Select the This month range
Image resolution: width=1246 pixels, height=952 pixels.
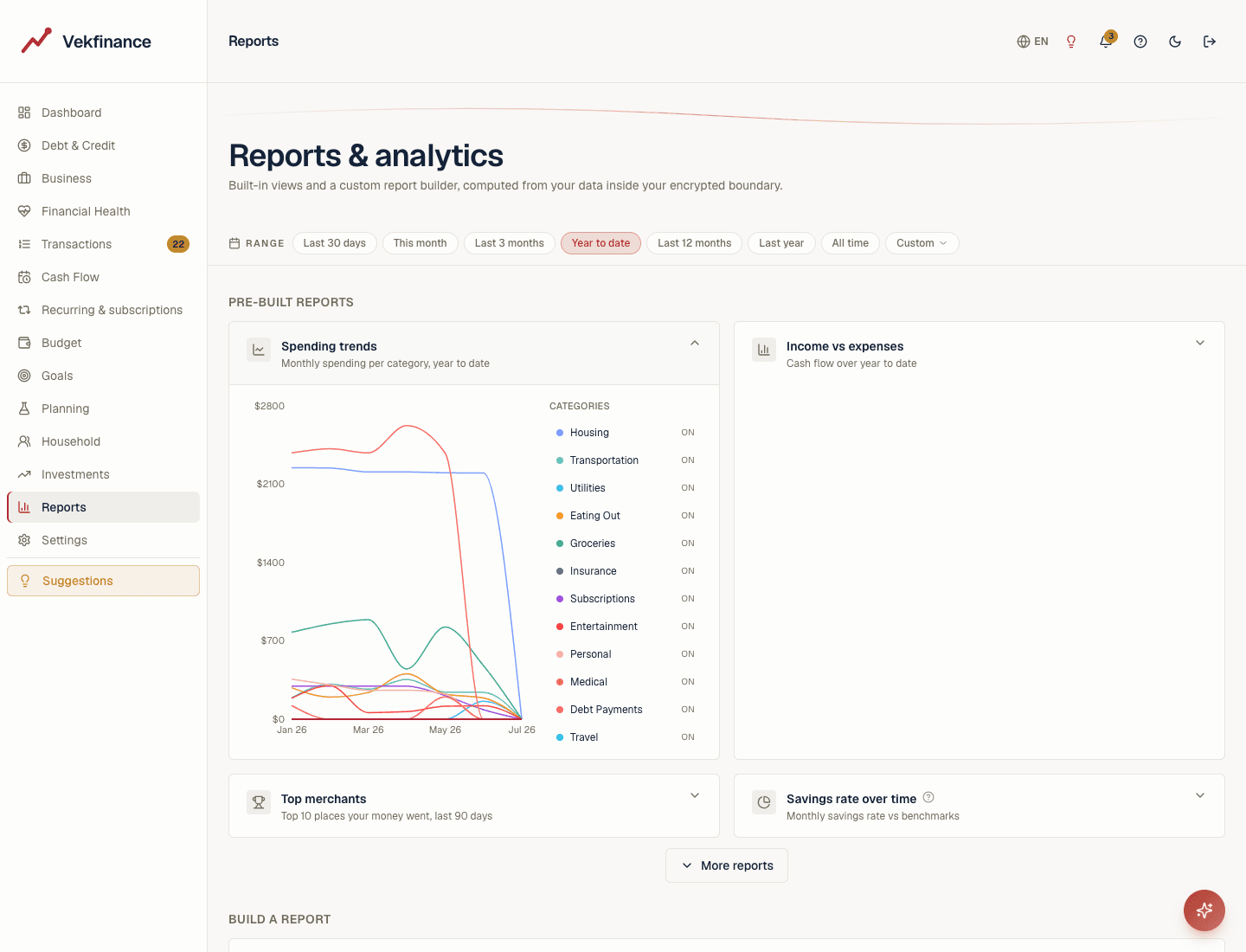(x=421, y=243)
